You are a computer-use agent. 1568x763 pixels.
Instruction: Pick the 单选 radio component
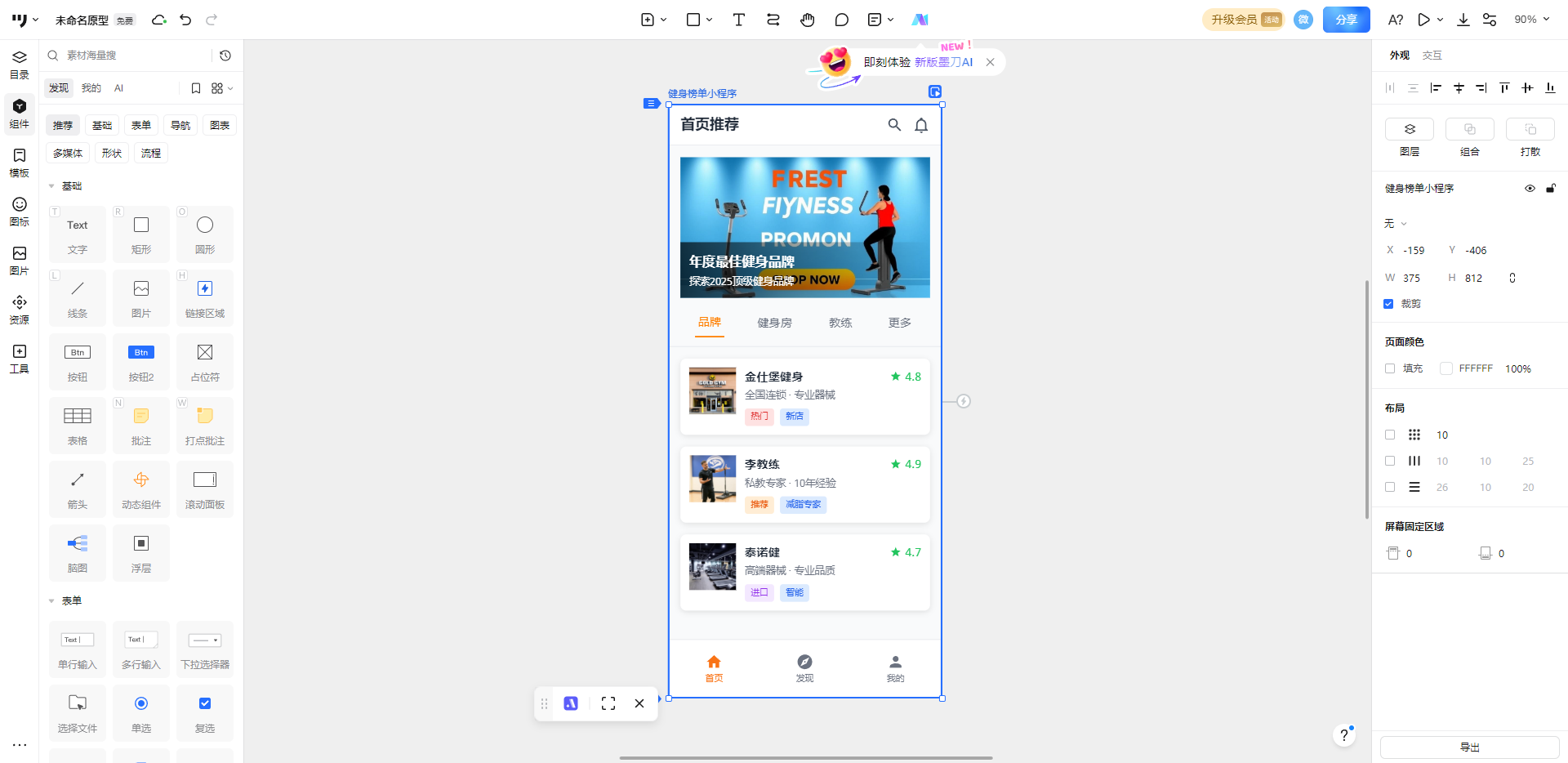[x=141, y=712]
